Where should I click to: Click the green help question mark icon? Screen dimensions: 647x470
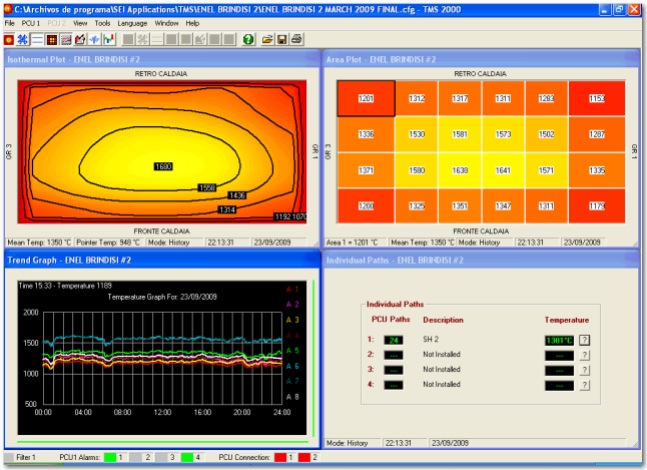pyautogui.click(x=247, y=39)
